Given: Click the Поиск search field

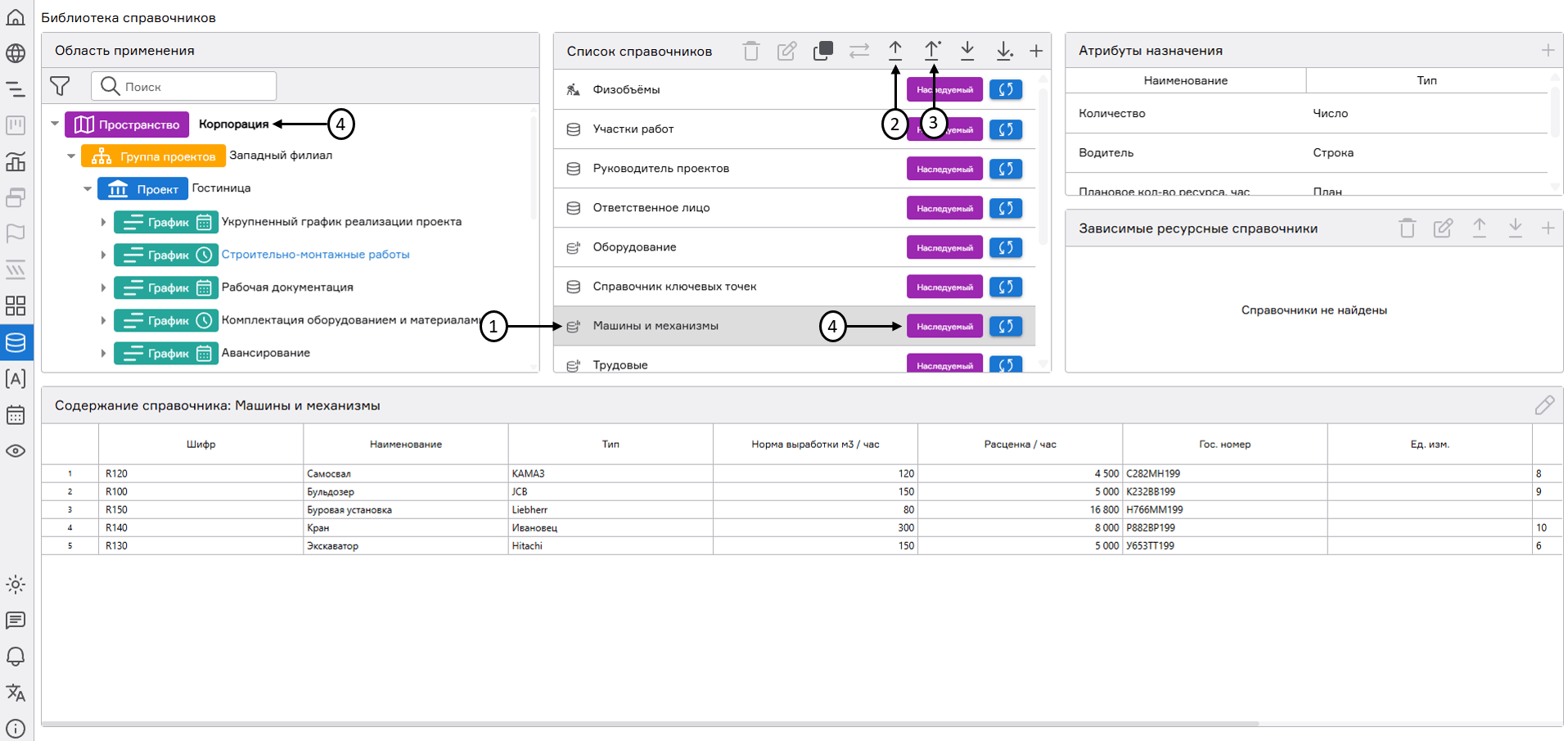Looking at the screenshot, I should [x=196, y=86].
